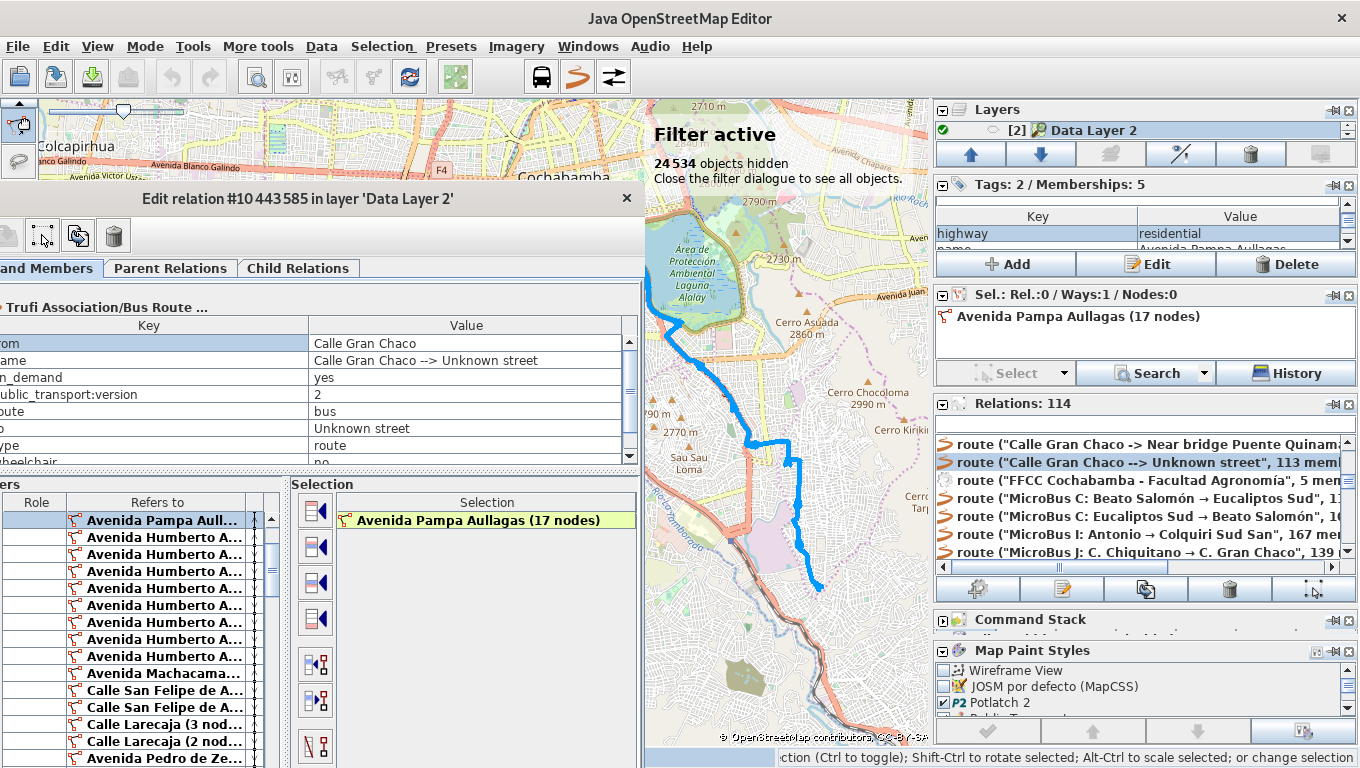Collapse the Map Paint Styles panel

[x=941, y=651]
